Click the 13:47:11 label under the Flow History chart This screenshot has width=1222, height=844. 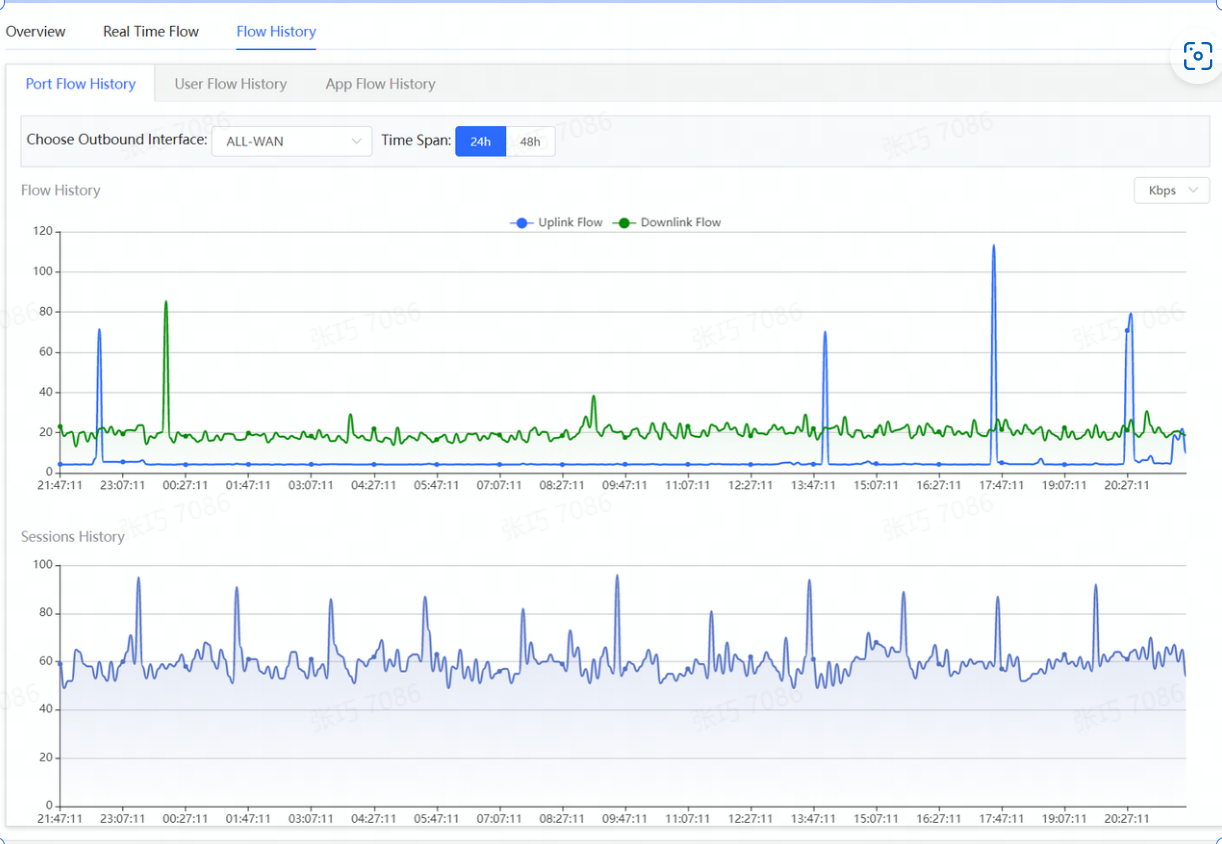point(813,485)
